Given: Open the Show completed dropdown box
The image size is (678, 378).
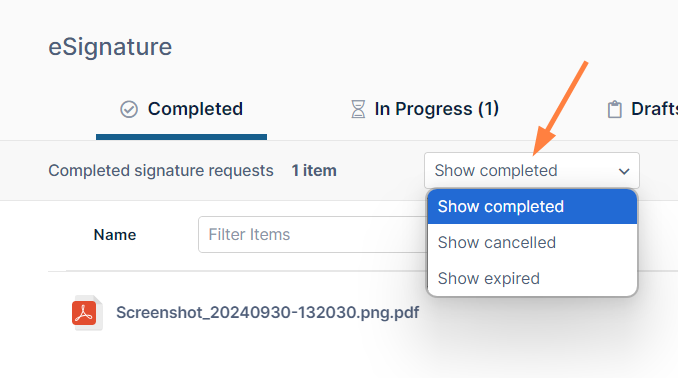Looking at the screenshot, I should 532,170.
